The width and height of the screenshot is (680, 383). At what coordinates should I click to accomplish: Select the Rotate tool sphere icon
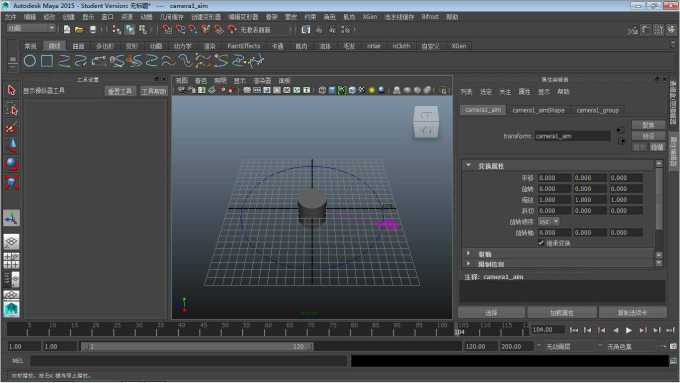coord(12,164)
